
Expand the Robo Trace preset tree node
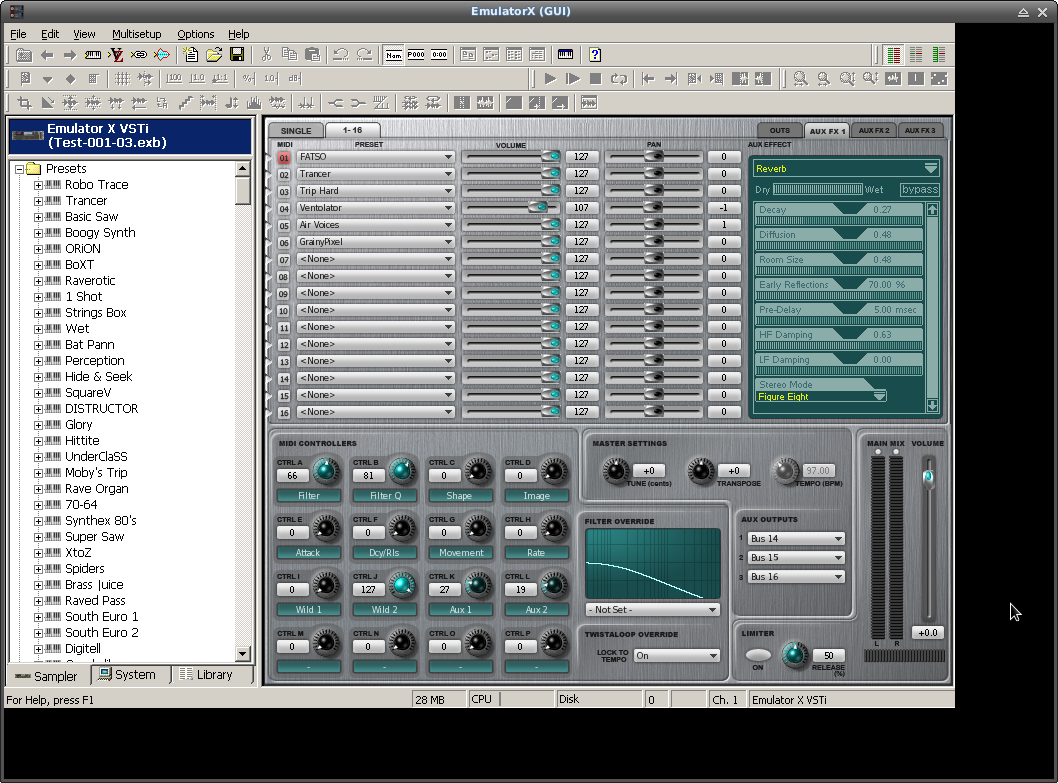(39, 185)
